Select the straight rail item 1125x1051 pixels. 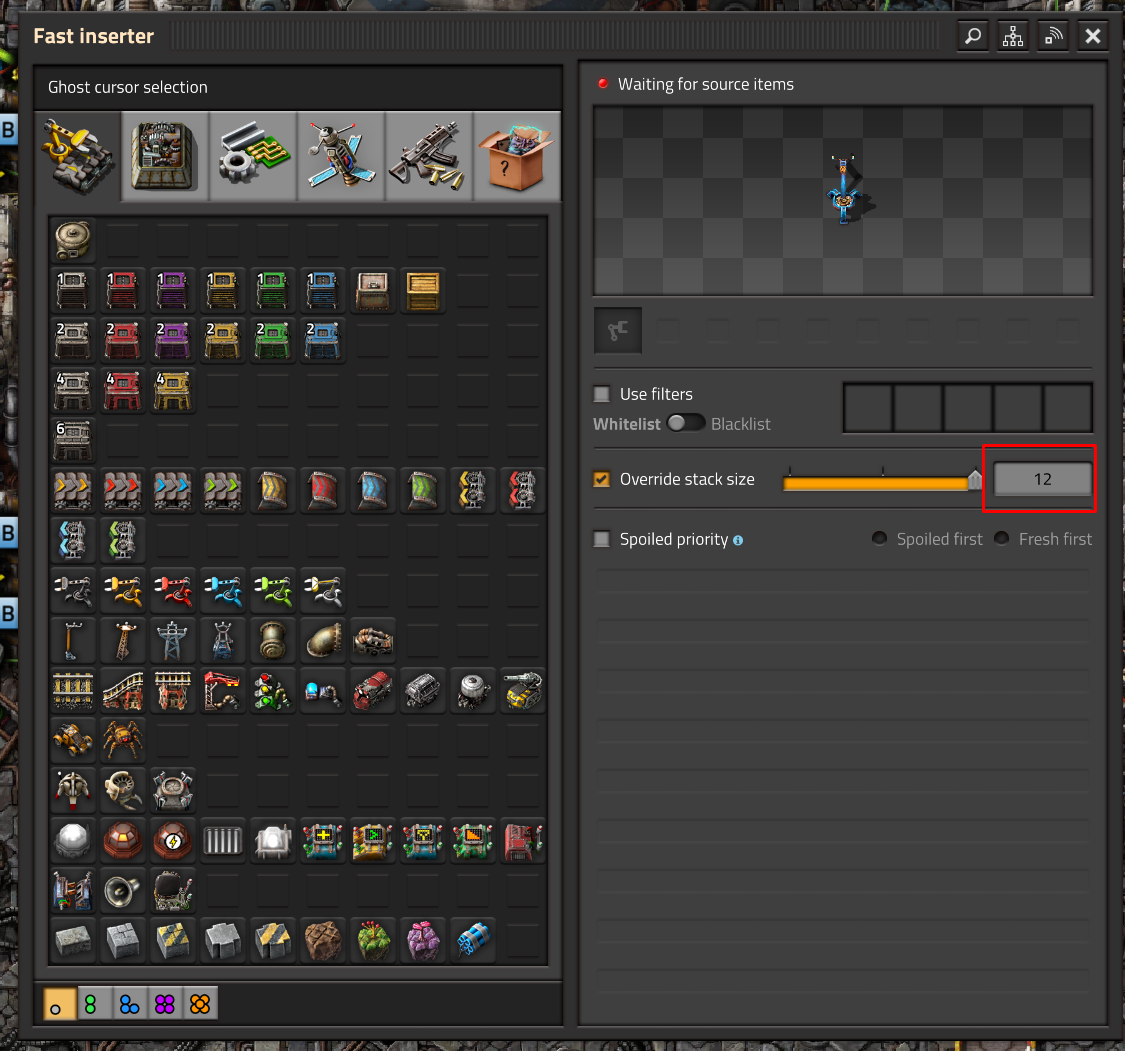(x=72, y=691)
